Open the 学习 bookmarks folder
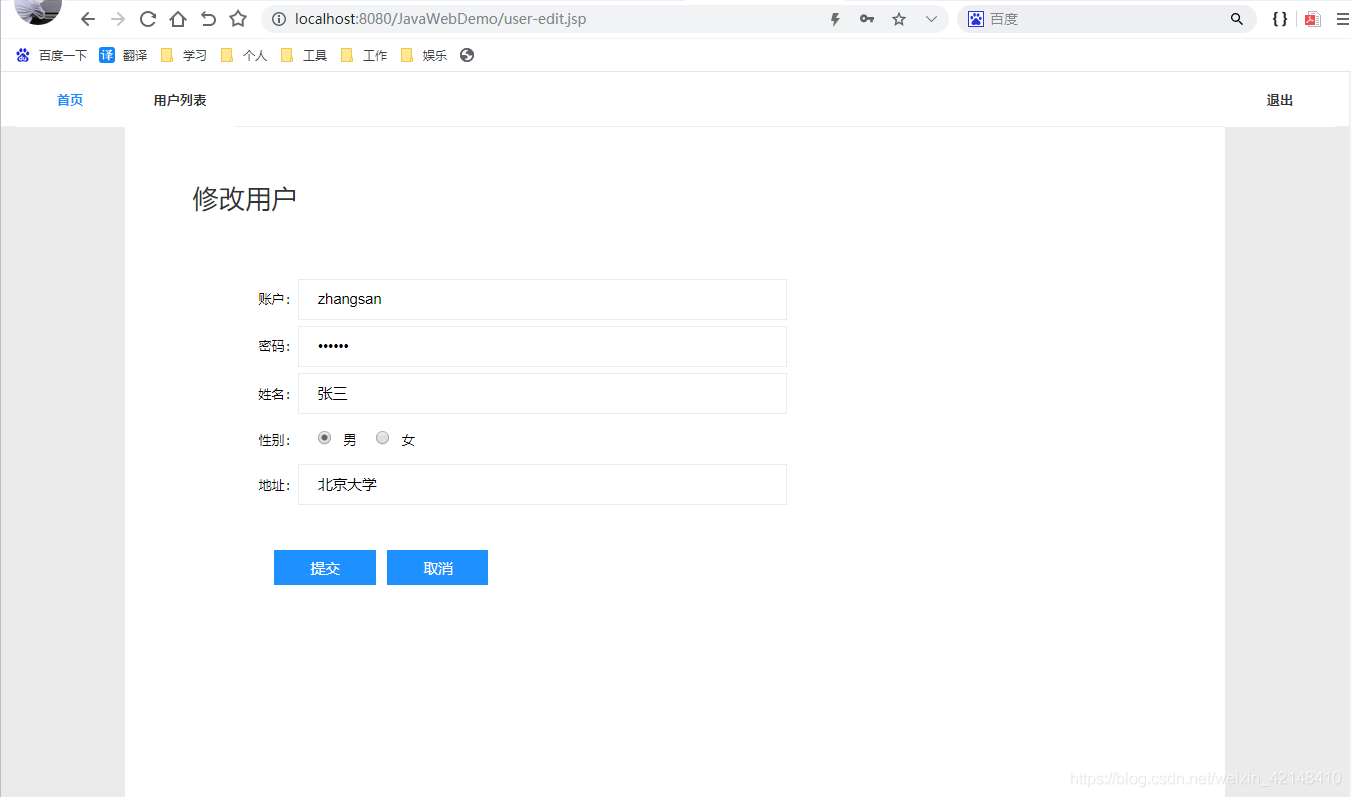 [192, 55]
